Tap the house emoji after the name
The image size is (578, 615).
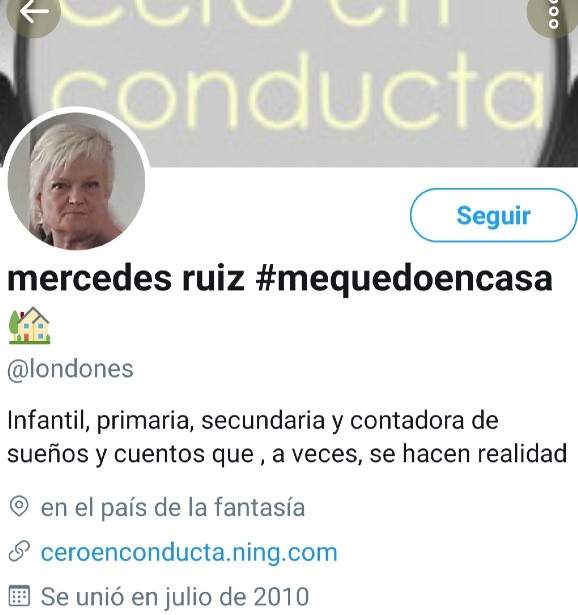[x=29, y=326]
